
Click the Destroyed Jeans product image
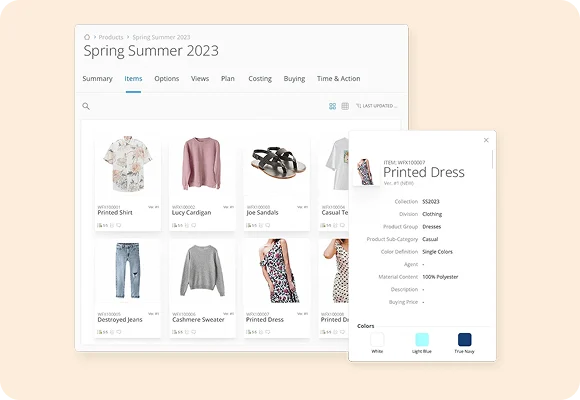[x=128, y=270]
